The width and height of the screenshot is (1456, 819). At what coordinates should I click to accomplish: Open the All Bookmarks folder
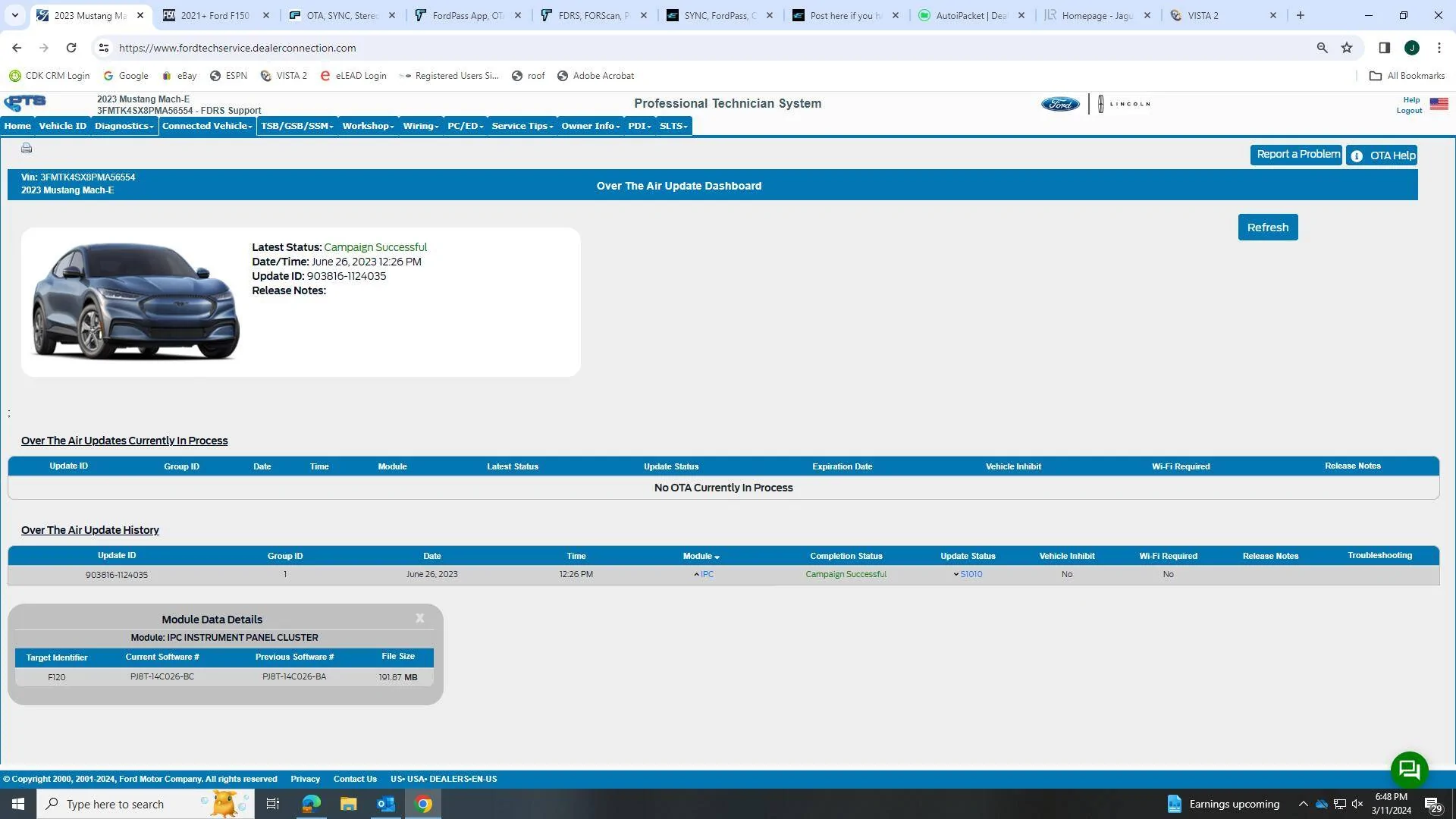coord(1407,76)
